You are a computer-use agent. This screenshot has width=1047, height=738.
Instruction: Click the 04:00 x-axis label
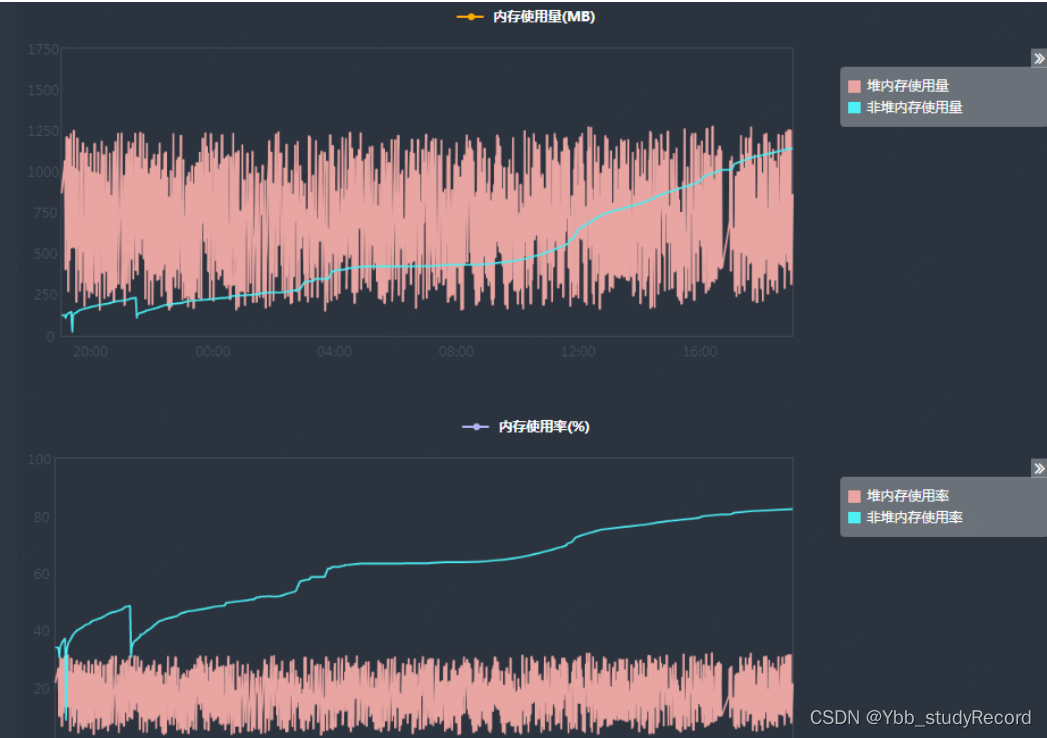pos(334,351)
